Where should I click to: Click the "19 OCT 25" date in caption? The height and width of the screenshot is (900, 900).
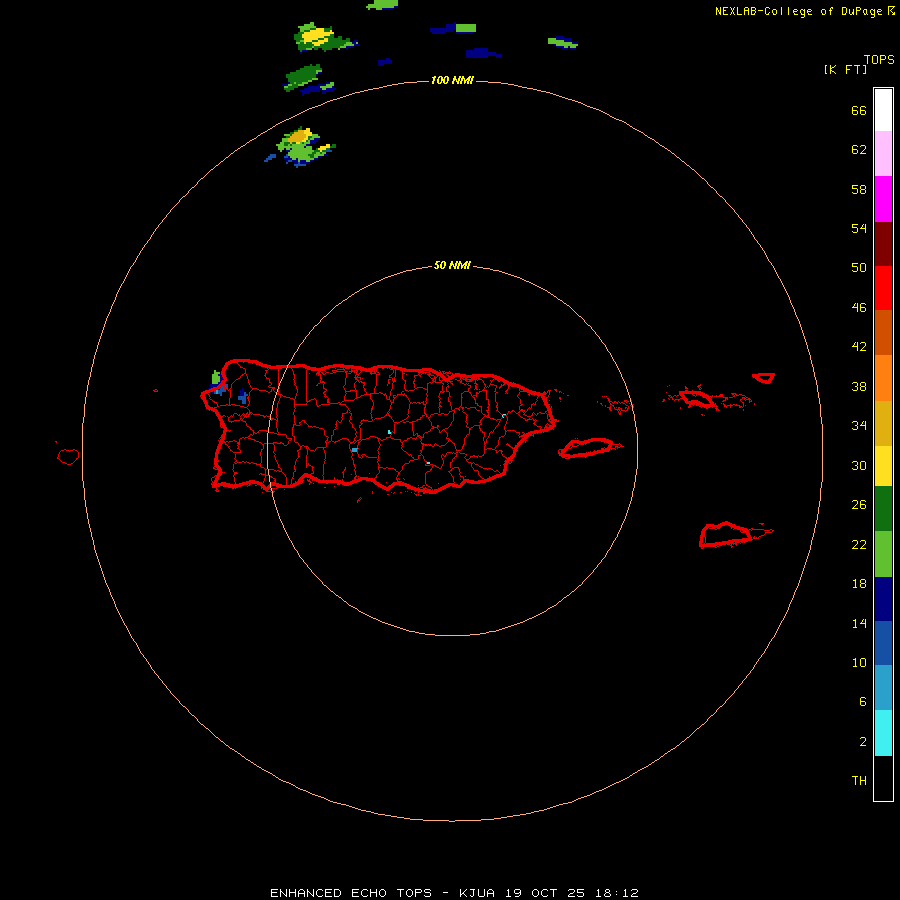pos(545,893)
